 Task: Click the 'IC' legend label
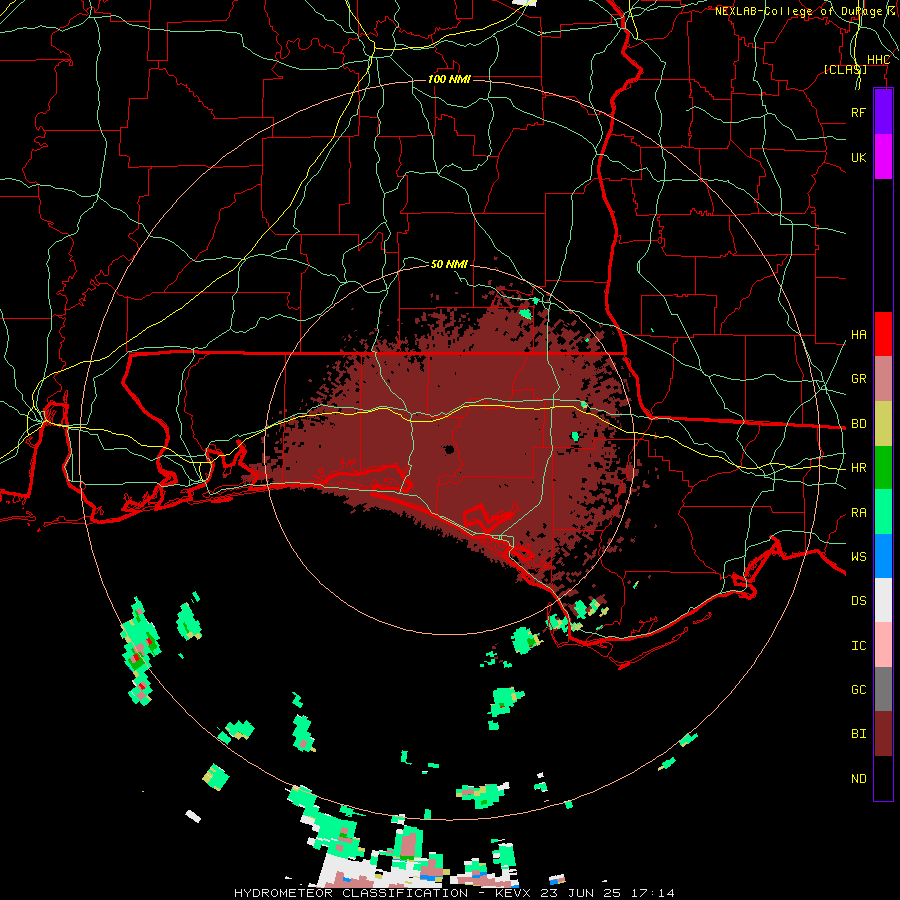click(x=858, y=646)
